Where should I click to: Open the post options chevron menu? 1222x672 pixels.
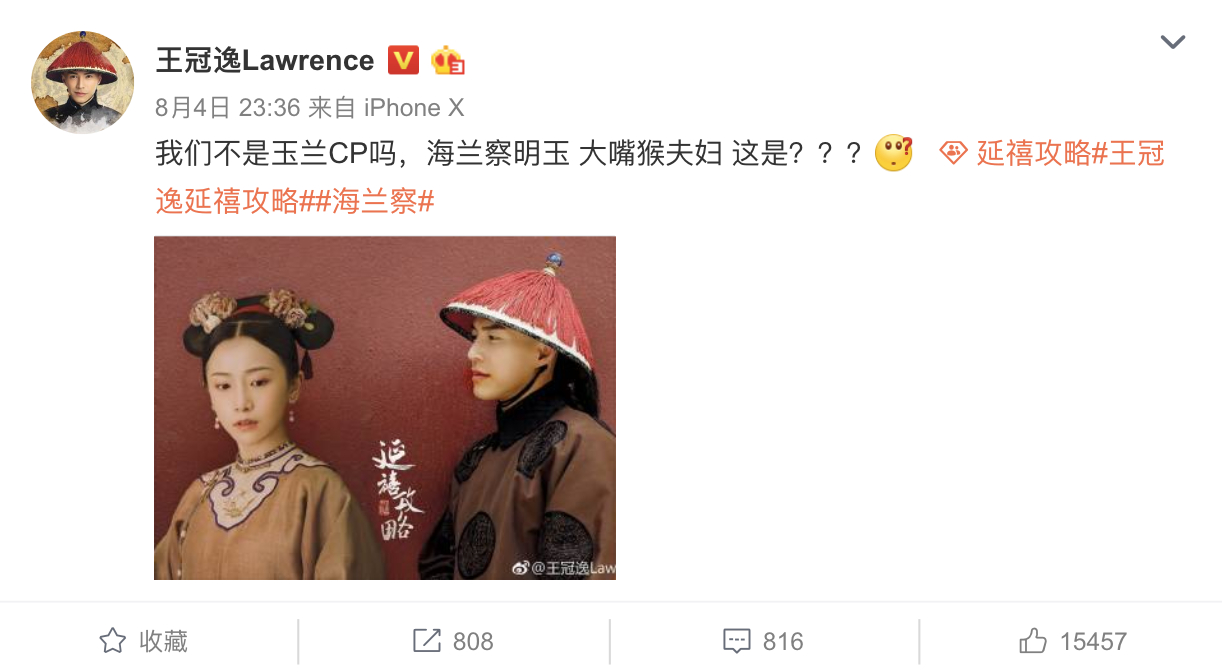(x=1172, y=42)
